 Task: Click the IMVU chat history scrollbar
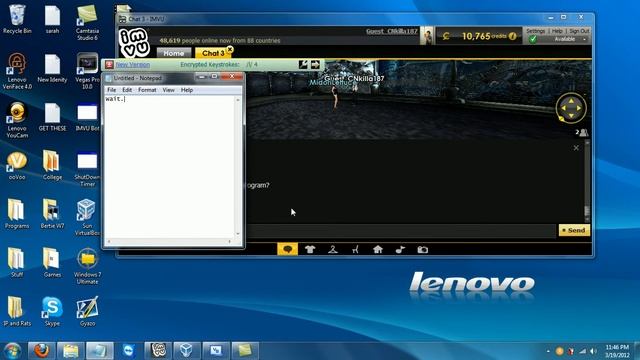click(x=587, y=182)
